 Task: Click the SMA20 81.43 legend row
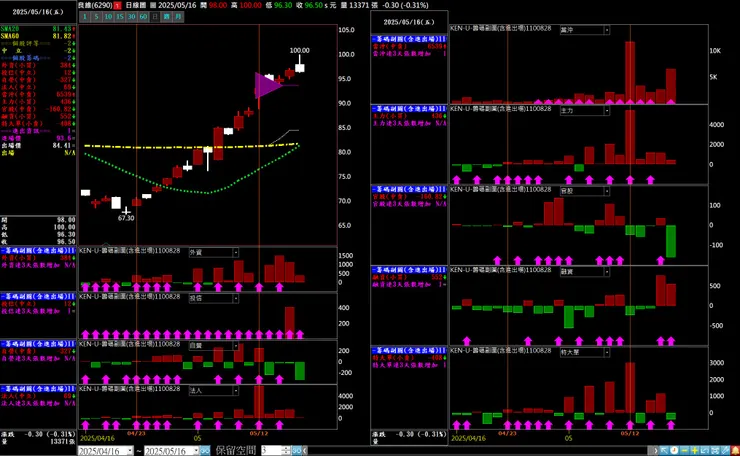[x=38, y=29]
